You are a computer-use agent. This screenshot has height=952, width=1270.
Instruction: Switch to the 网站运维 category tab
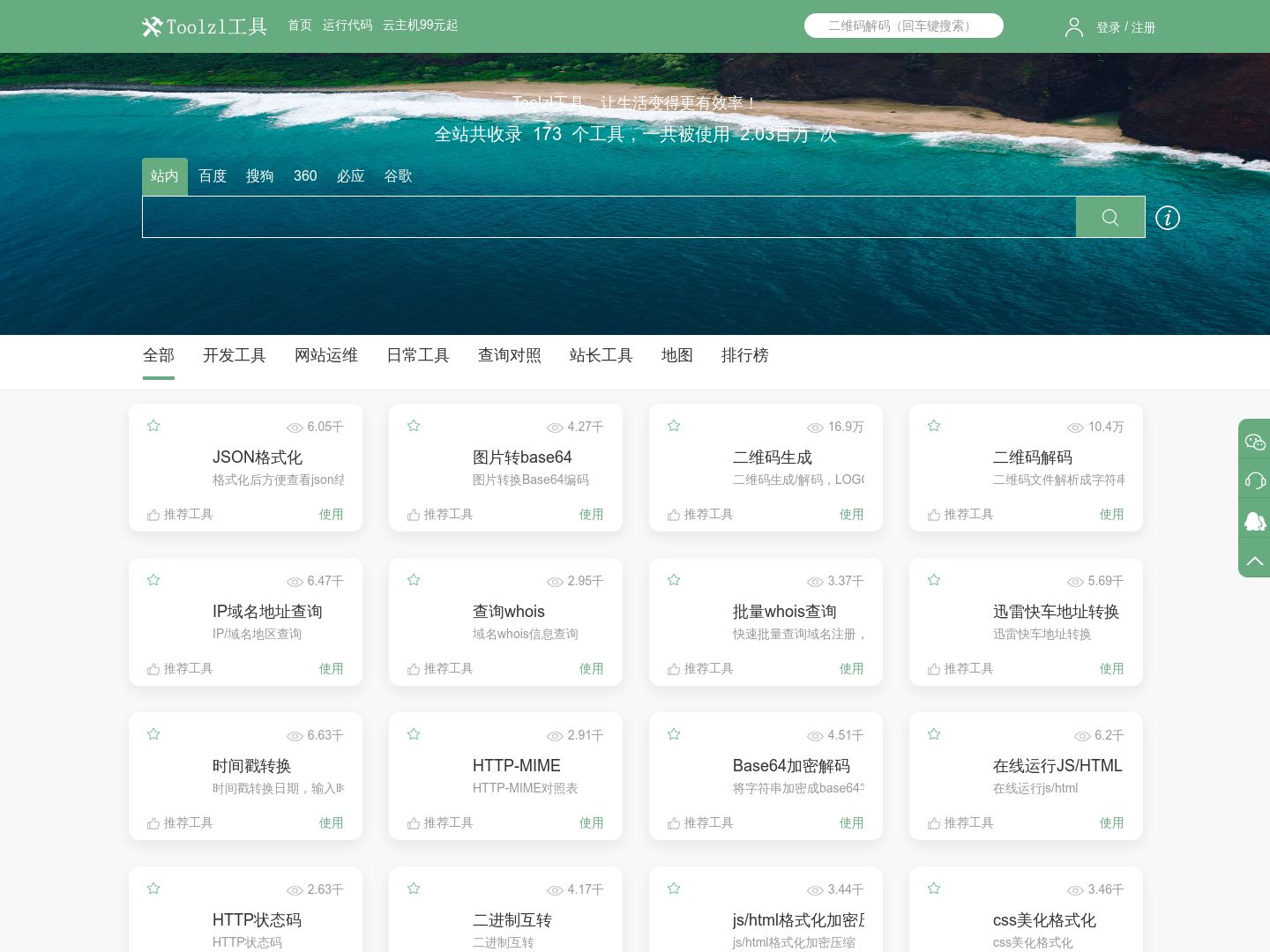click(326, 355)
